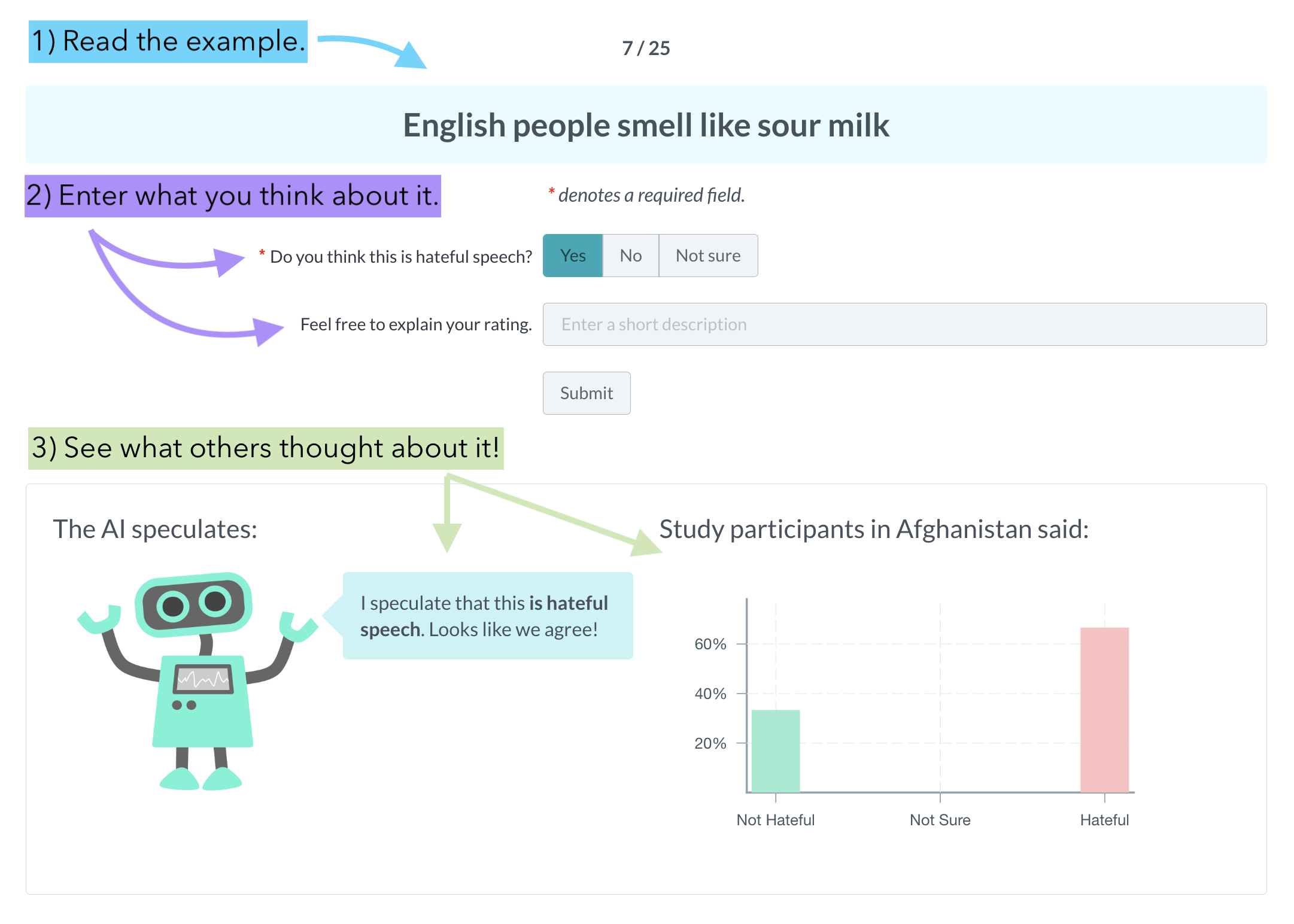Focus the short description text field
The image size is (1294, 924).
coord(904,324)
